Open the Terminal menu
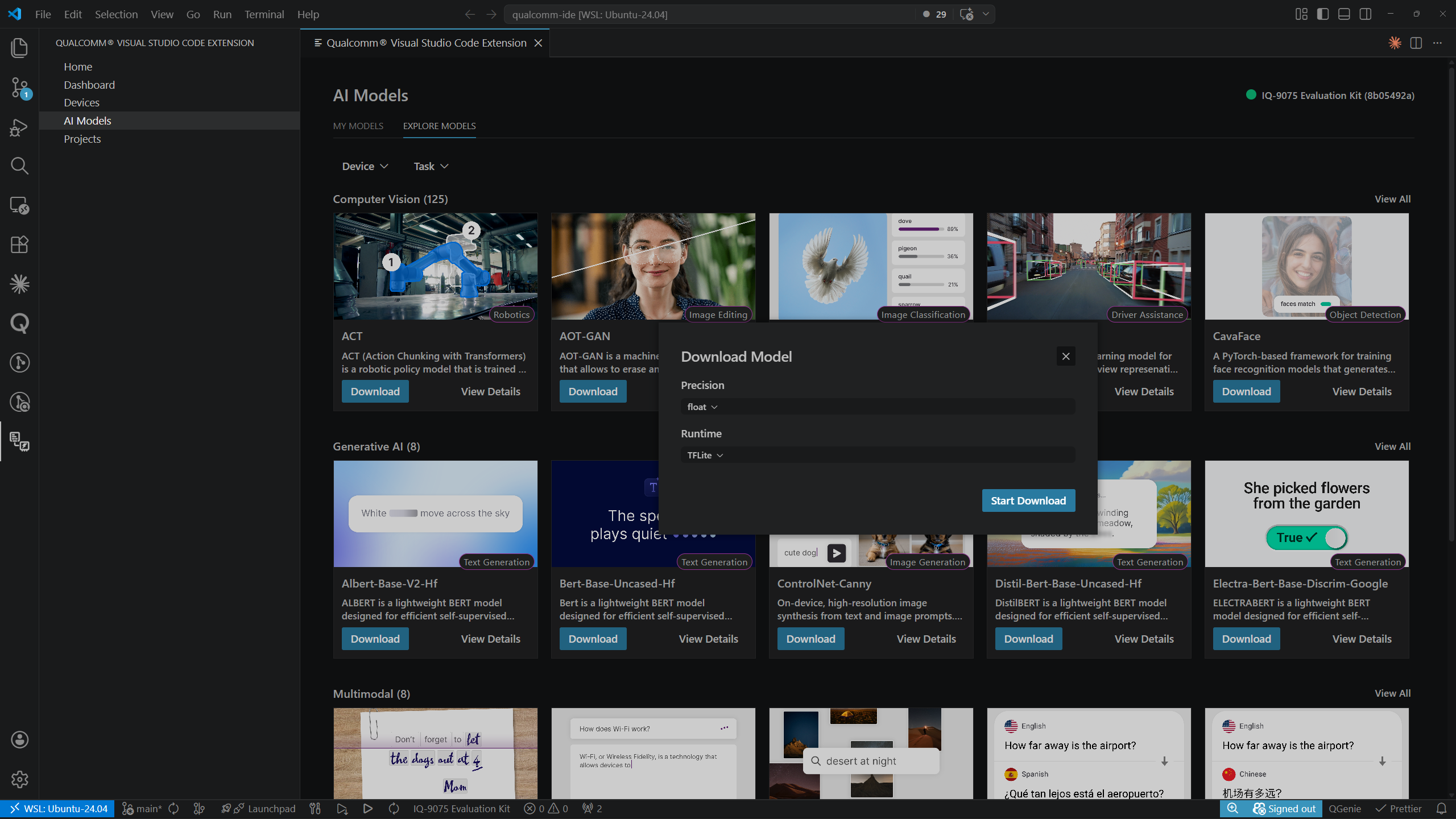1456x819 pixels. tap(264, 14)
